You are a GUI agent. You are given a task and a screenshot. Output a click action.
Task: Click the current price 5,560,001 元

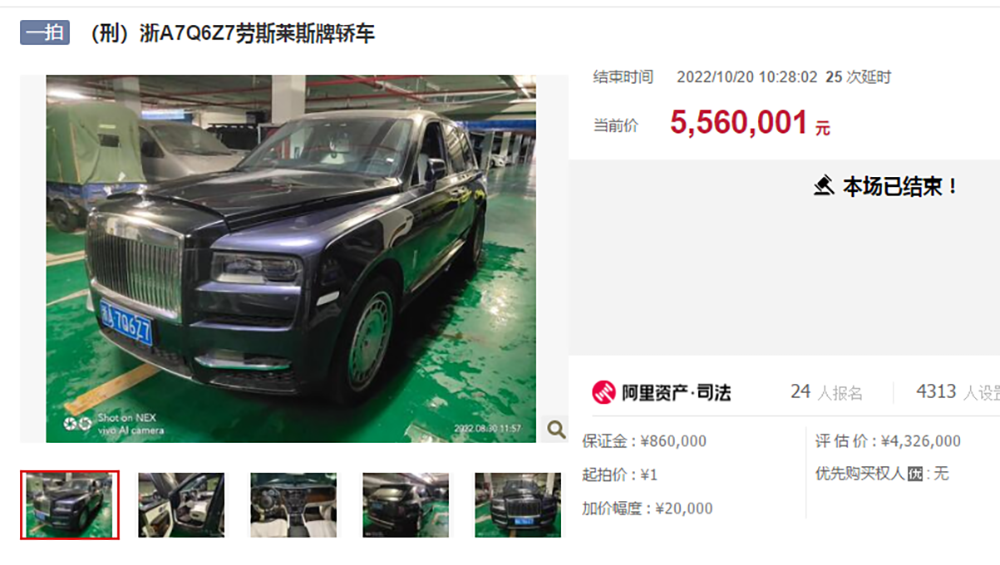pyautogui.click(x=749, y=122)
